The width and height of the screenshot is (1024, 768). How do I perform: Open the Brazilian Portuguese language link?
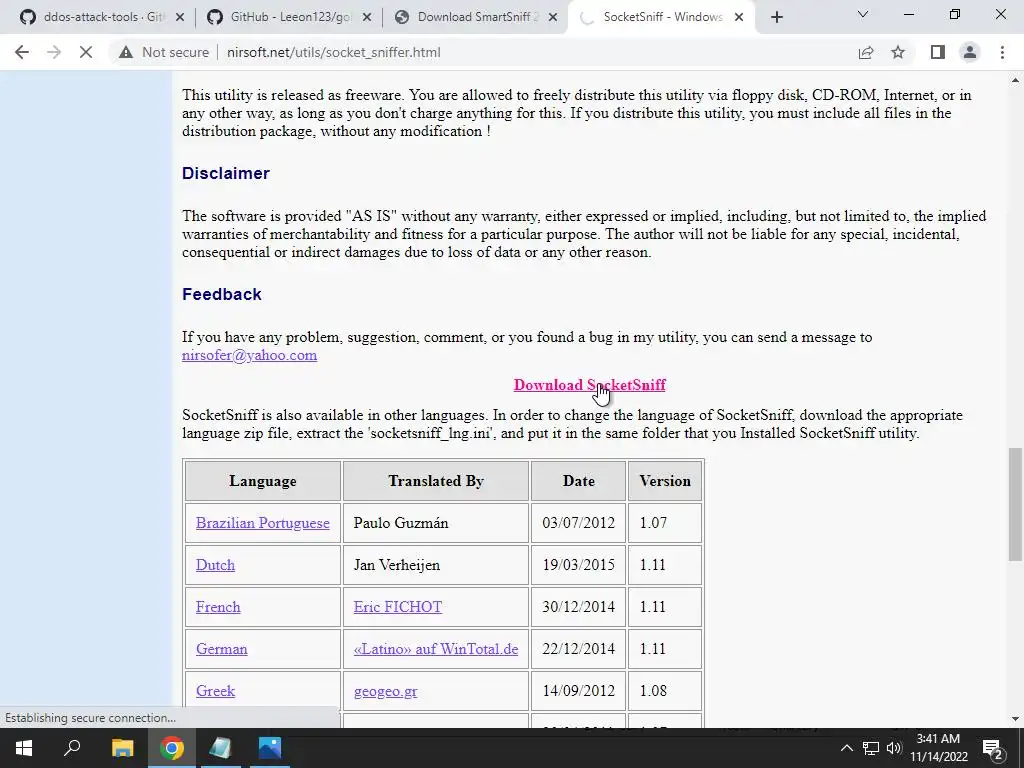coord(263,523)
